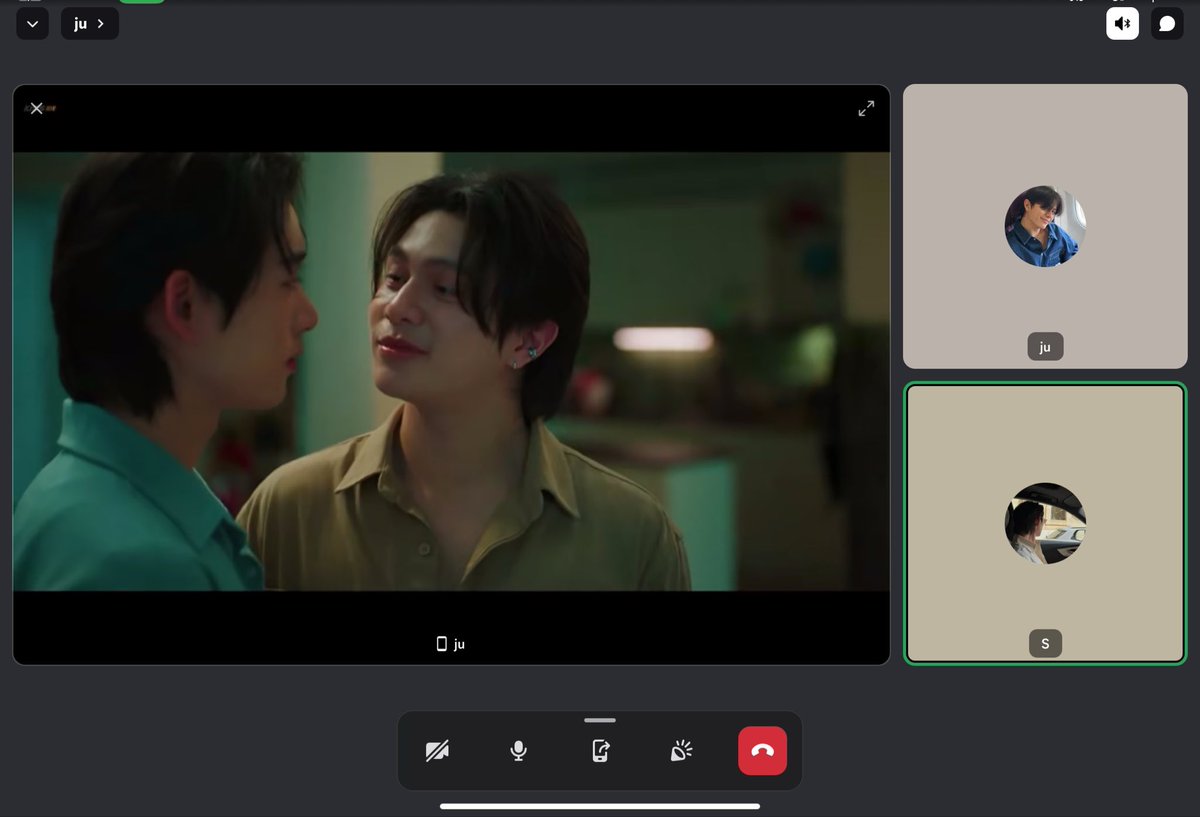This screenshot has height=817, width=1200.
Task: Select S's participant avatar tile
Action: [x=1045, y=523]
